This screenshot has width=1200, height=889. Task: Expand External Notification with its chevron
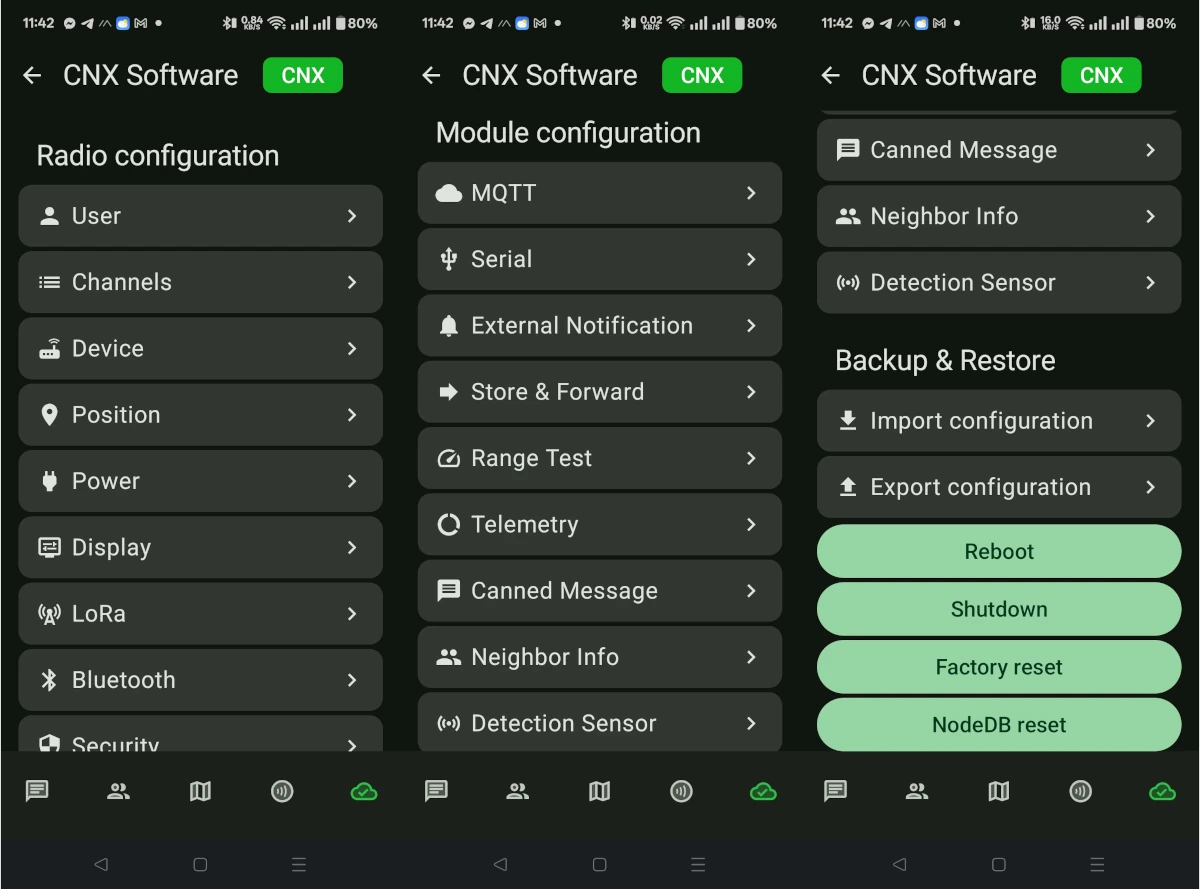pyautogui.click(x=751, y=326)
